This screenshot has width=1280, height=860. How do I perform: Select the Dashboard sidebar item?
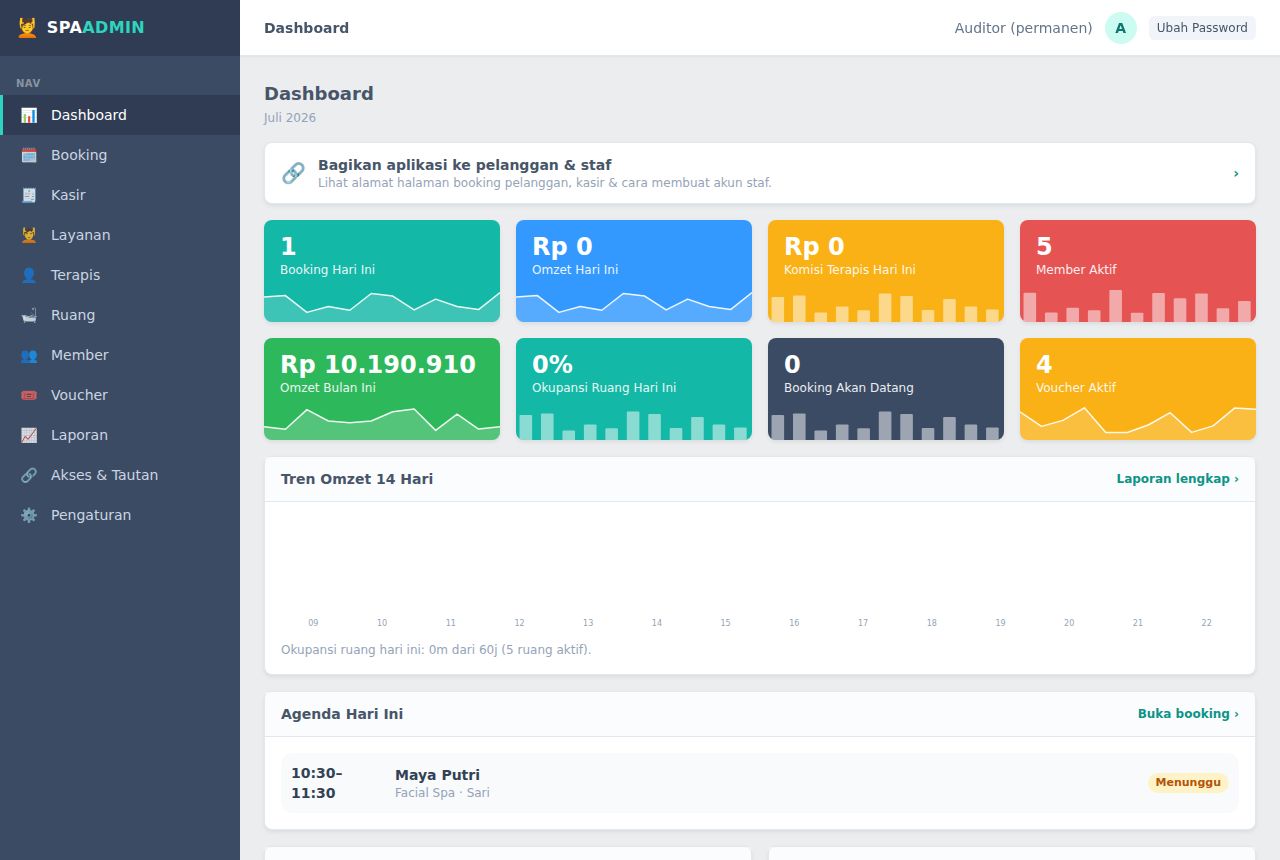pos(120,115)
